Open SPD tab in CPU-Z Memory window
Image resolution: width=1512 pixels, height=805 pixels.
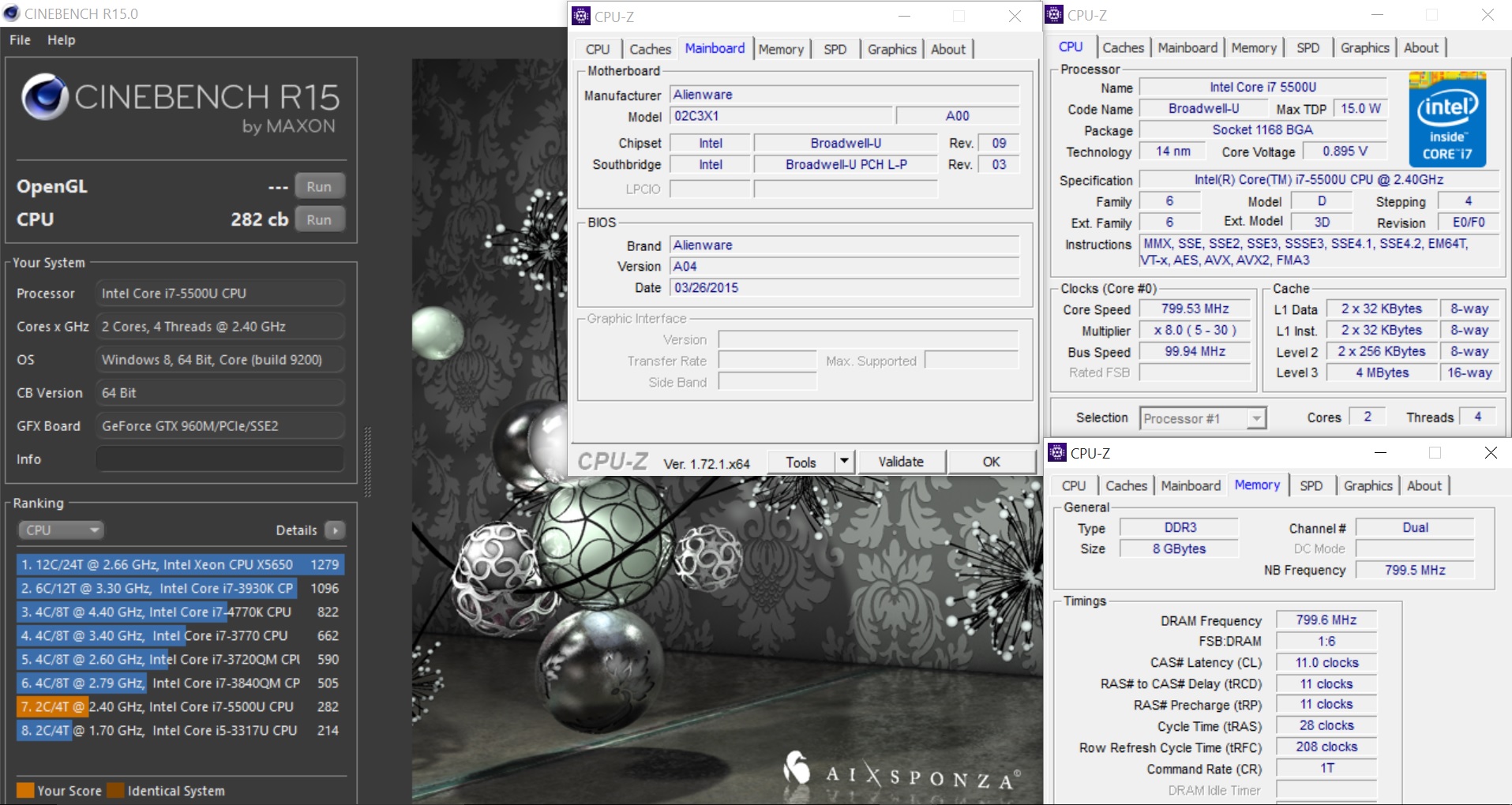1311,485
